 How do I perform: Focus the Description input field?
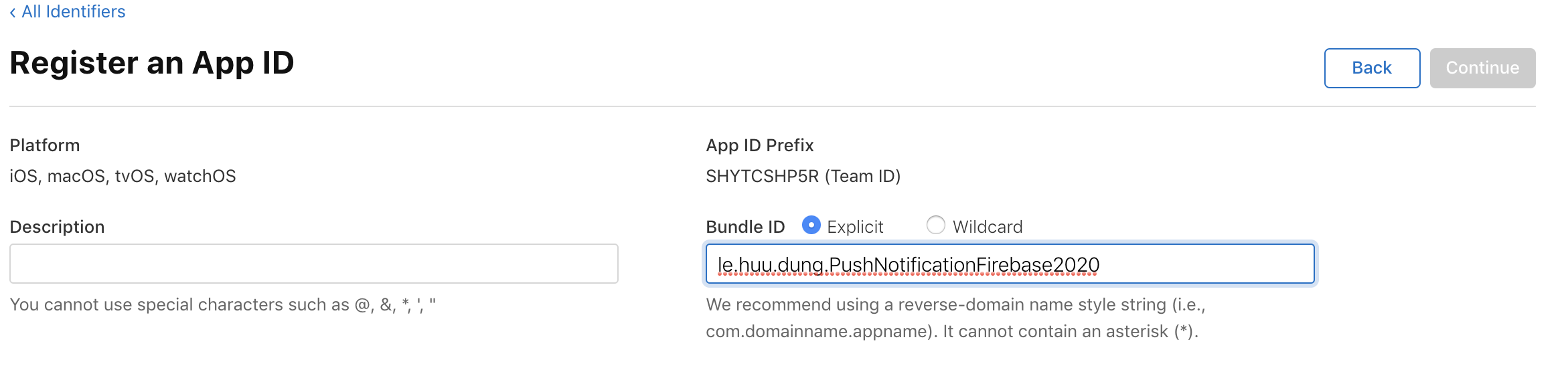click(313, 264)
